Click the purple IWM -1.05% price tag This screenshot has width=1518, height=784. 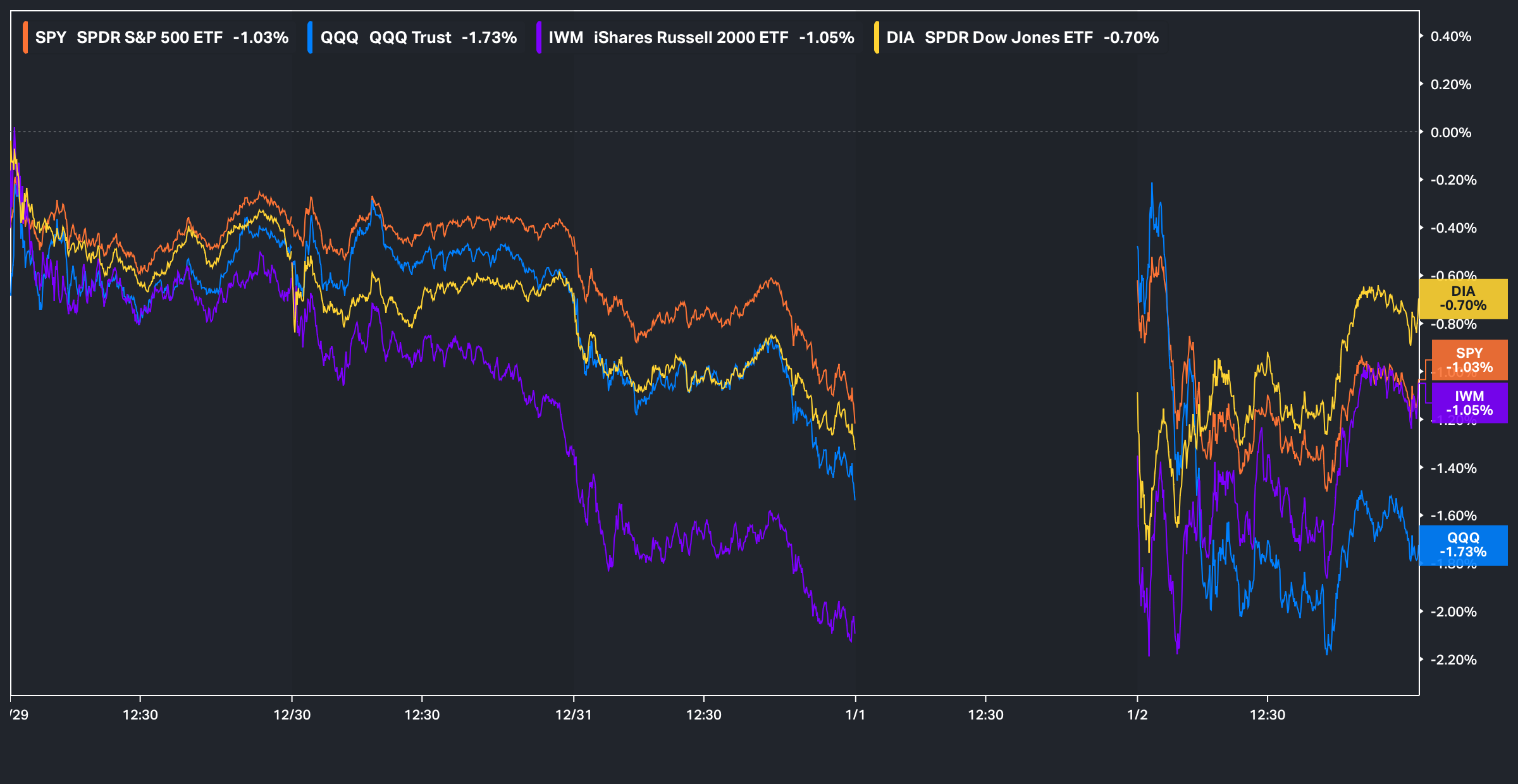pyautogui.click(x=1469, y=403)
